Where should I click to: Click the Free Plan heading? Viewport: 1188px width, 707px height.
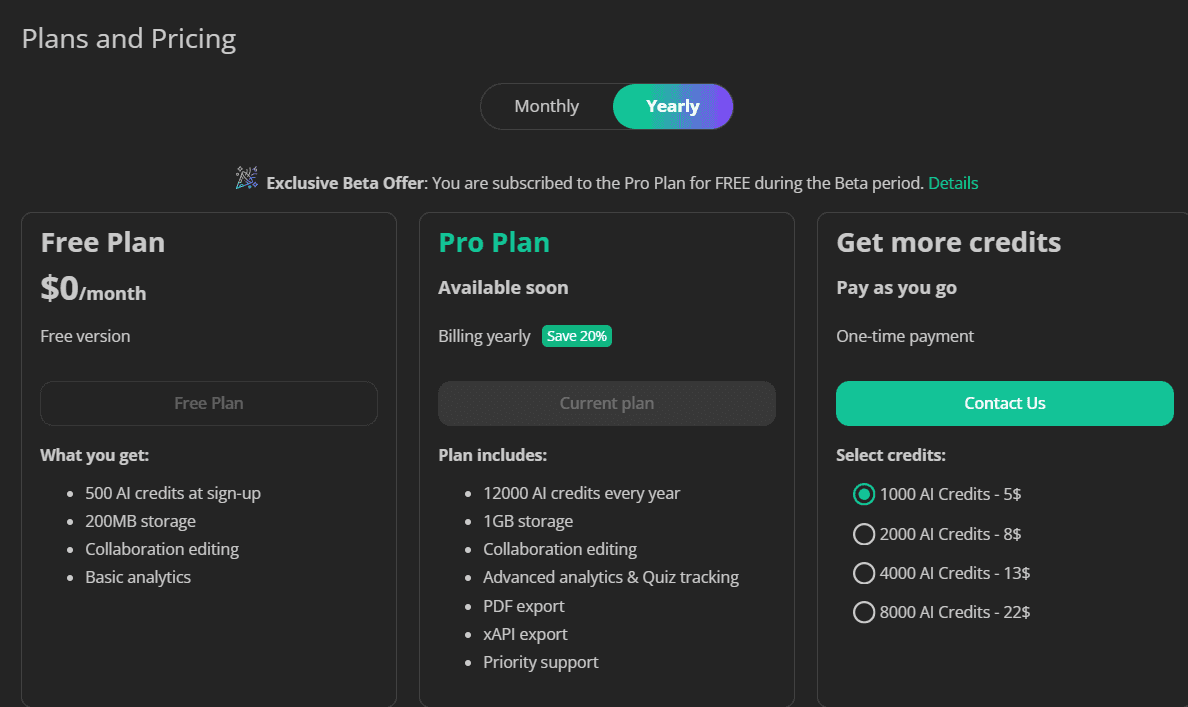coord(102,242)
